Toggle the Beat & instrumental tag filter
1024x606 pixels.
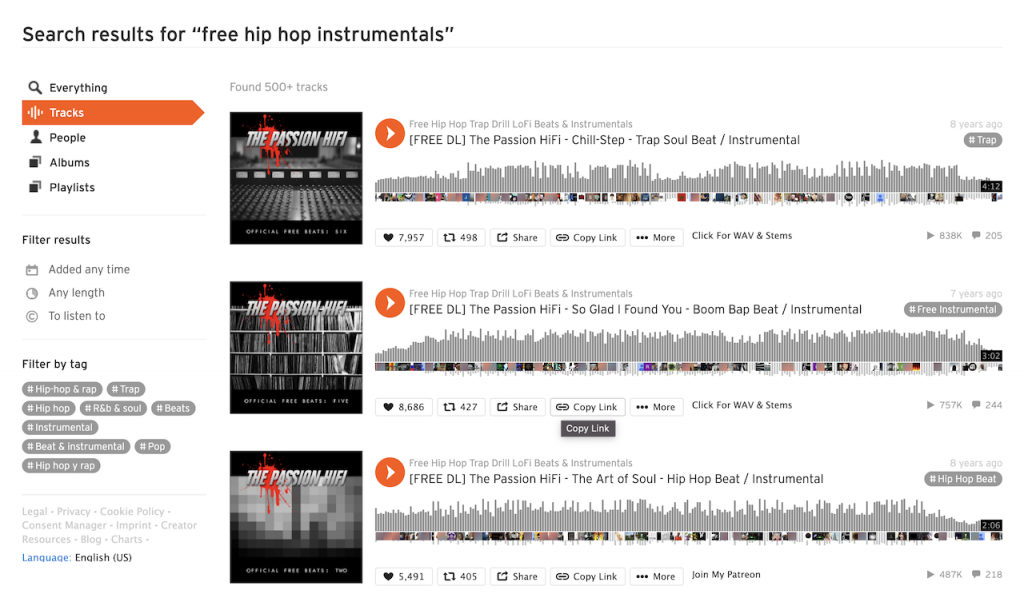(x=76, y=447)
